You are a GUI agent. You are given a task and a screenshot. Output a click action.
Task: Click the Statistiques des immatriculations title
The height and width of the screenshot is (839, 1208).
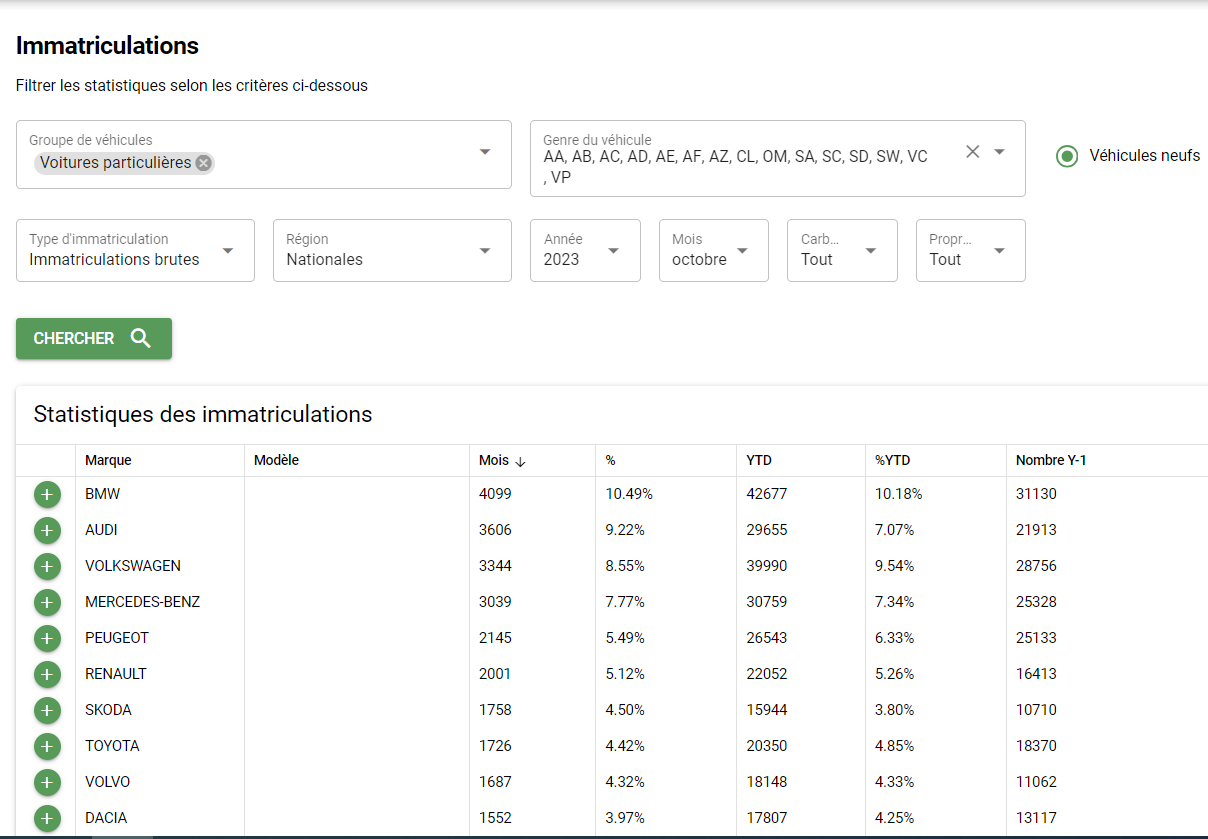203,414
